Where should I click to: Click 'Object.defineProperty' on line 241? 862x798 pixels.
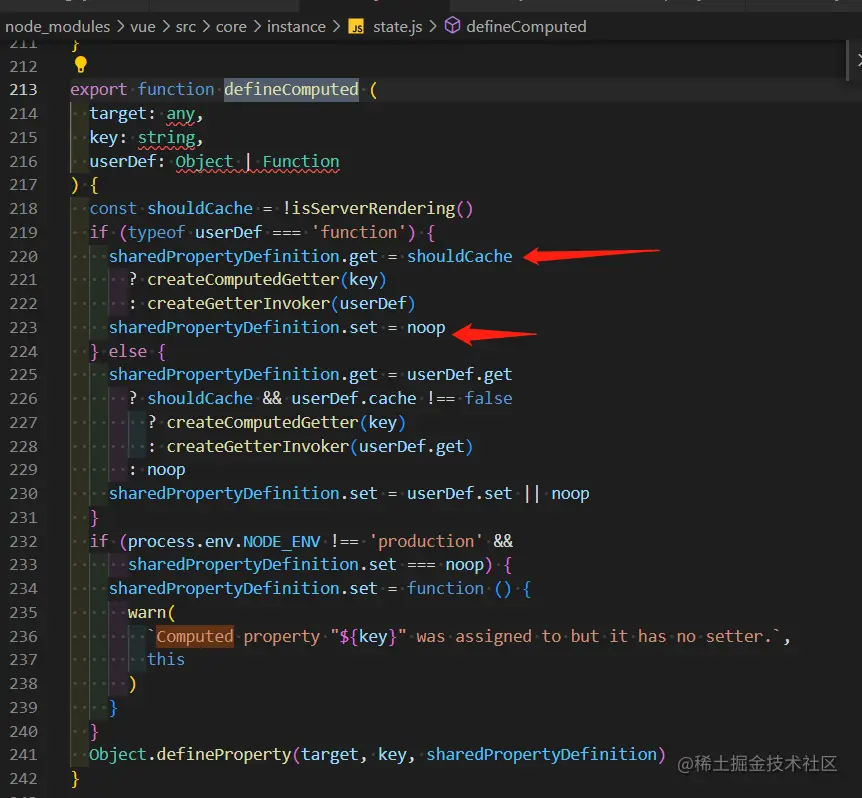pyautogui.click(x=190, y=755)
